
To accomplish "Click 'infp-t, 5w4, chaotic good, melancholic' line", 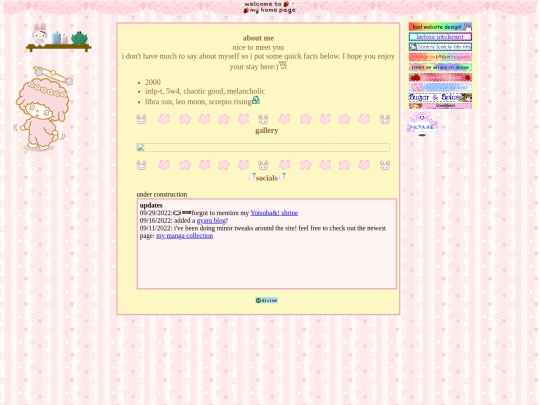I will coord(205,91).
